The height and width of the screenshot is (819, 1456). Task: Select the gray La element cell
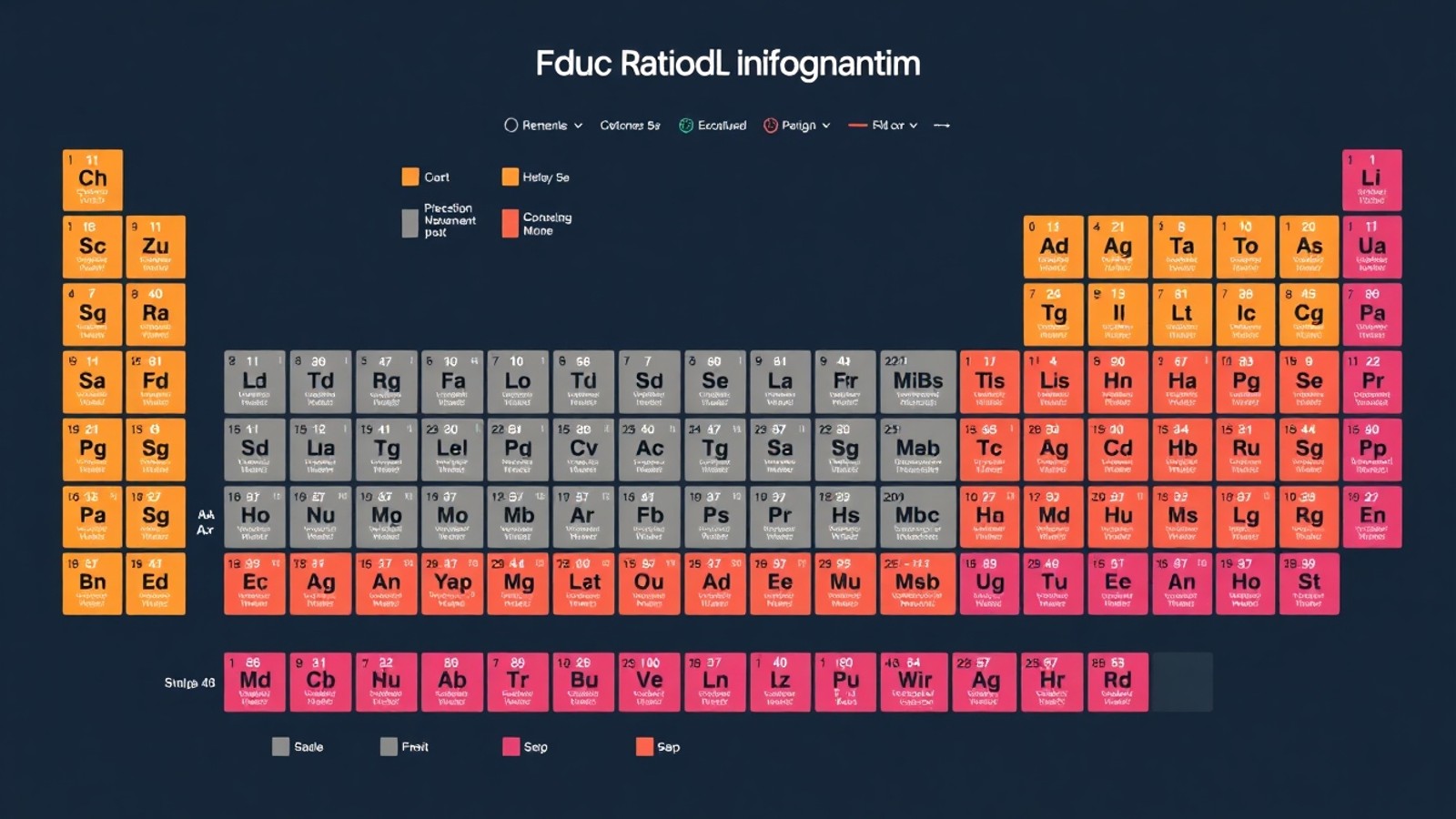pyautogui.click(x=780, y=381)
